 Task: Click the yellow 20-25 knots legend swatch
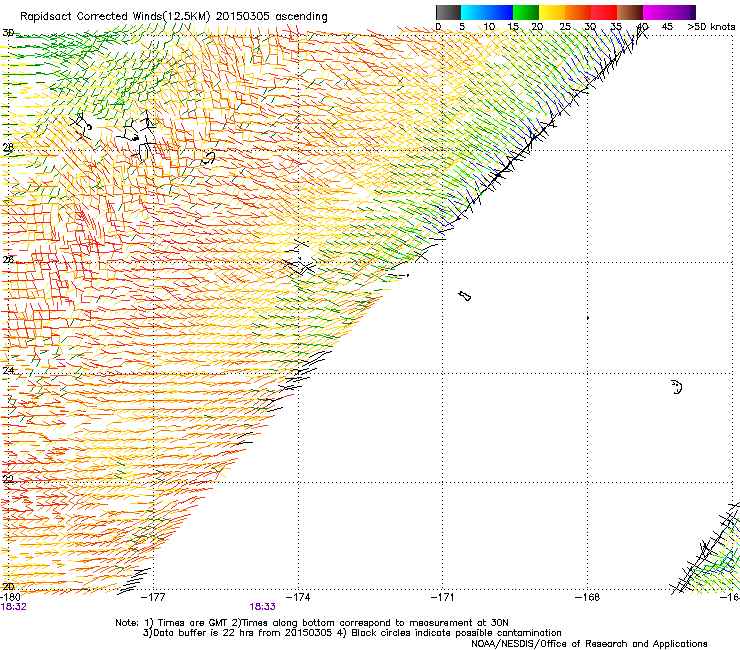(x=552, y=12)
